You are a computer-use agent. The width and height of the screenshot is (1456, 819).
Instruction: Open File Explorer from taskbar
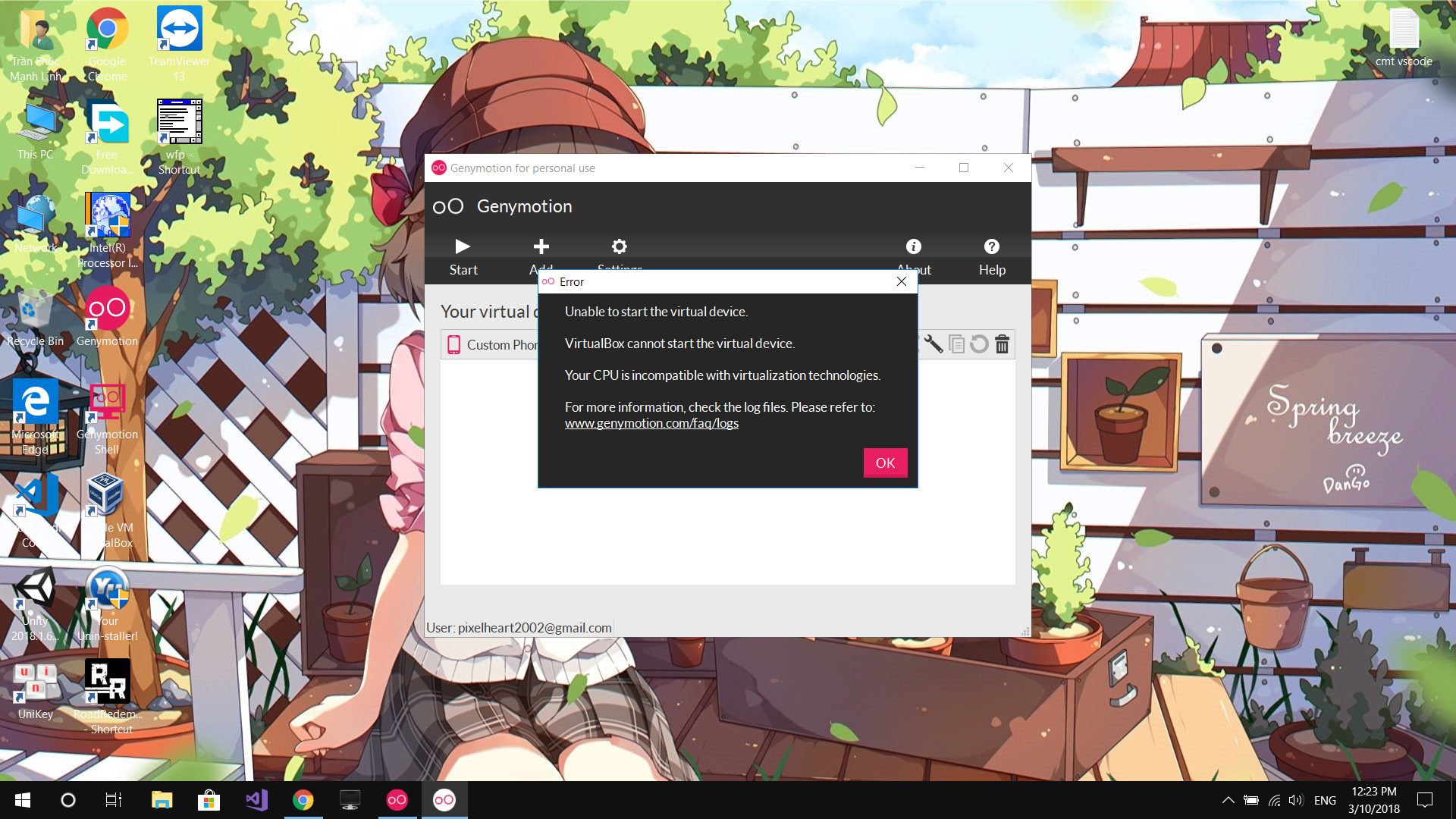(x=162, y=800)
